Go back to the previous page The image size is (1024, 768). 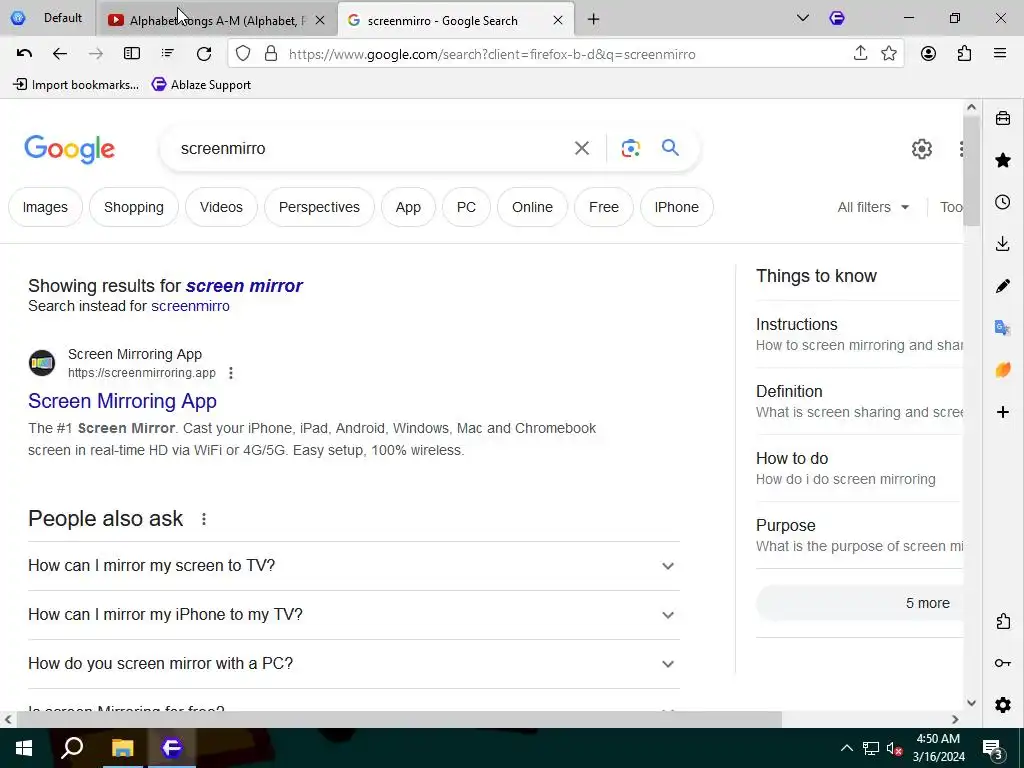(59, 54)
